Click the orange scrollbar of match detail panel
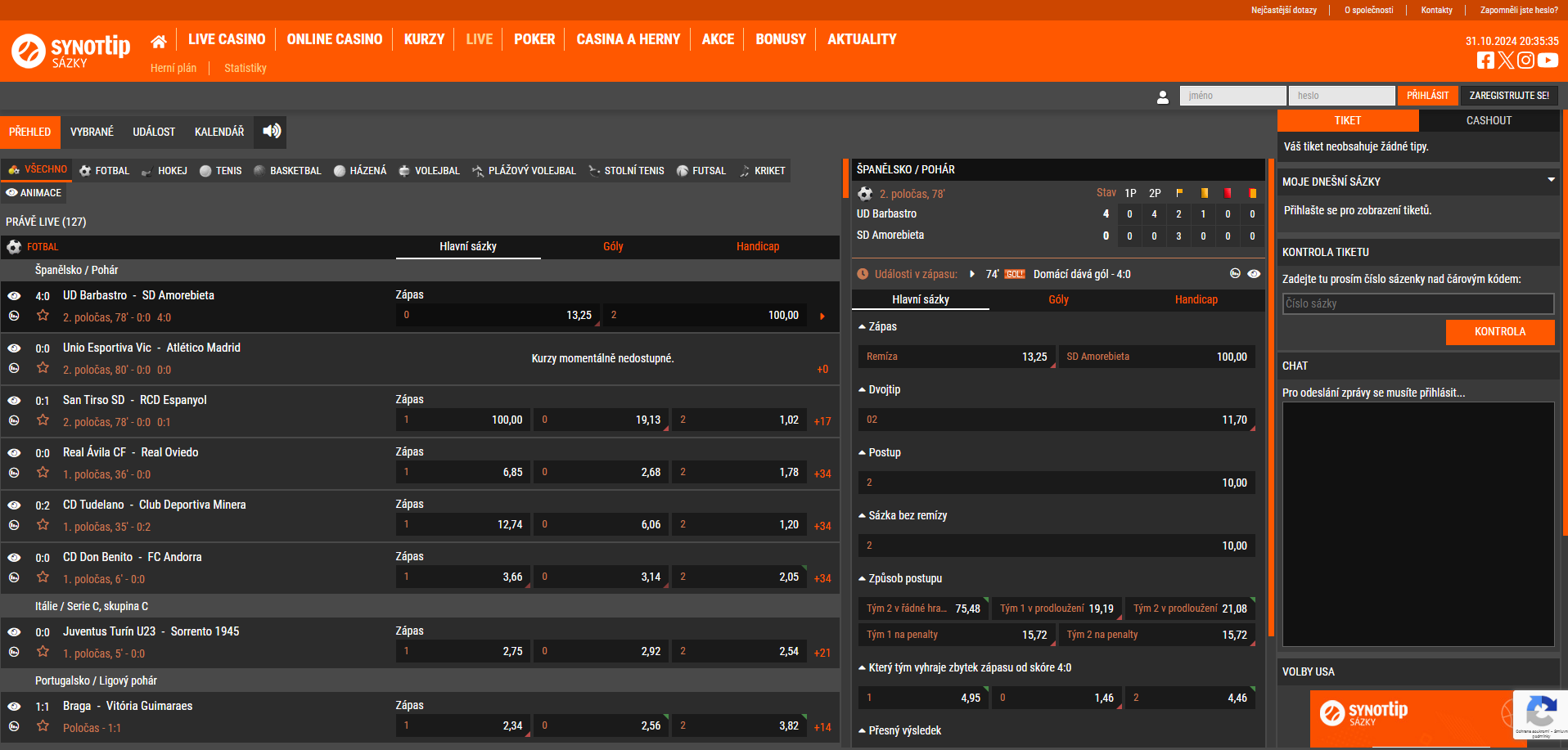The image size is (1568, 750). (1271, 397)
